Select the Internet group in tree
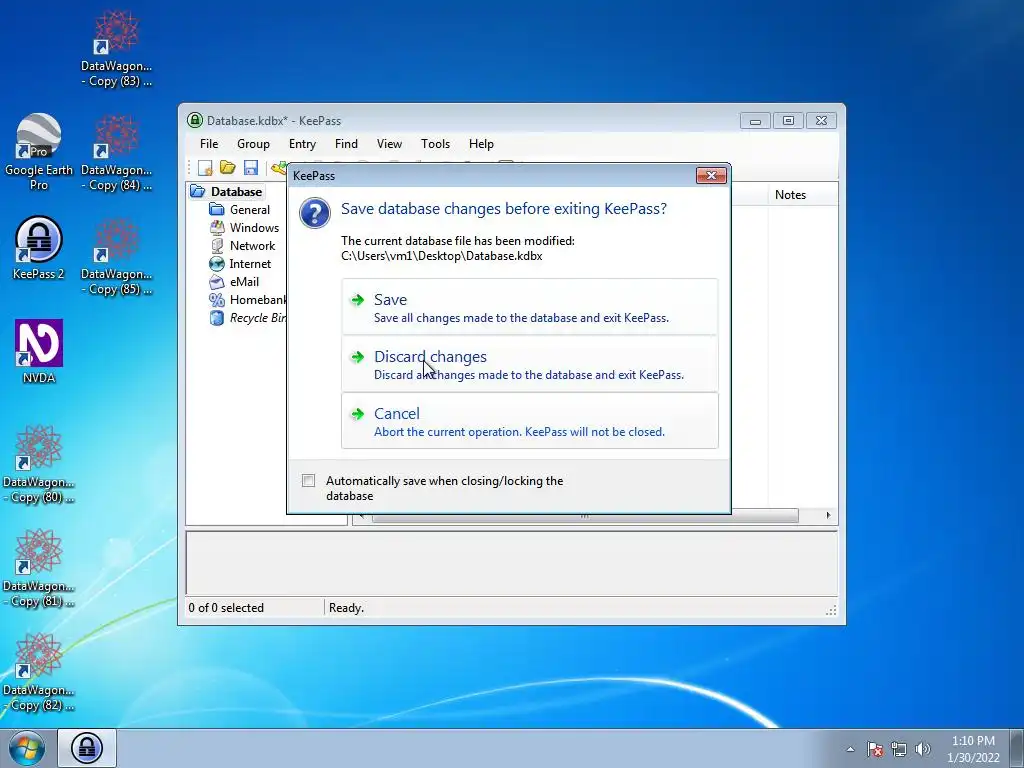The height and width of the screenshot is (768, 1024). [x=240, y=264]
